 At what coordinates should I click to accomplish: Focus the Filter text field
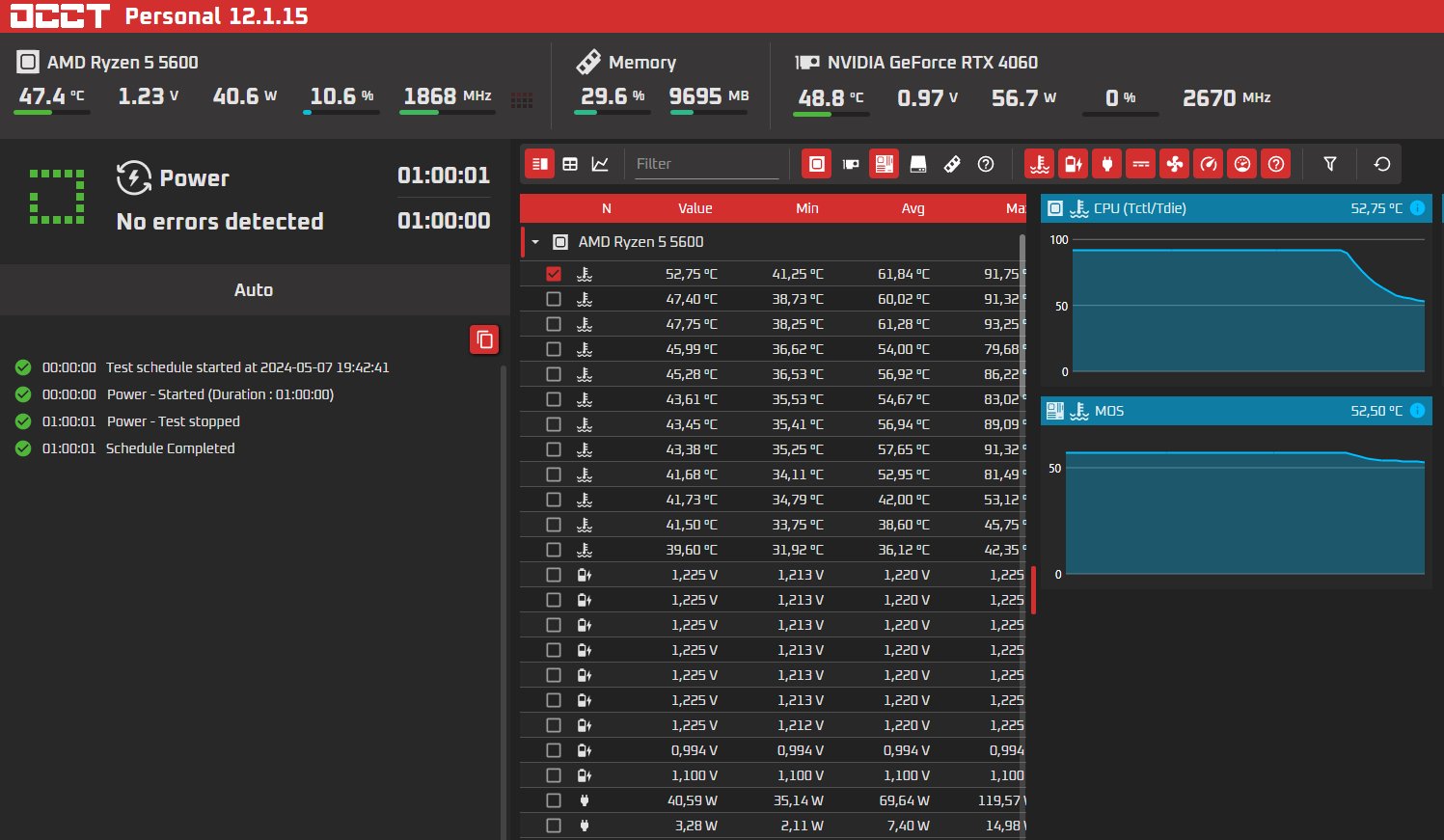706,164
